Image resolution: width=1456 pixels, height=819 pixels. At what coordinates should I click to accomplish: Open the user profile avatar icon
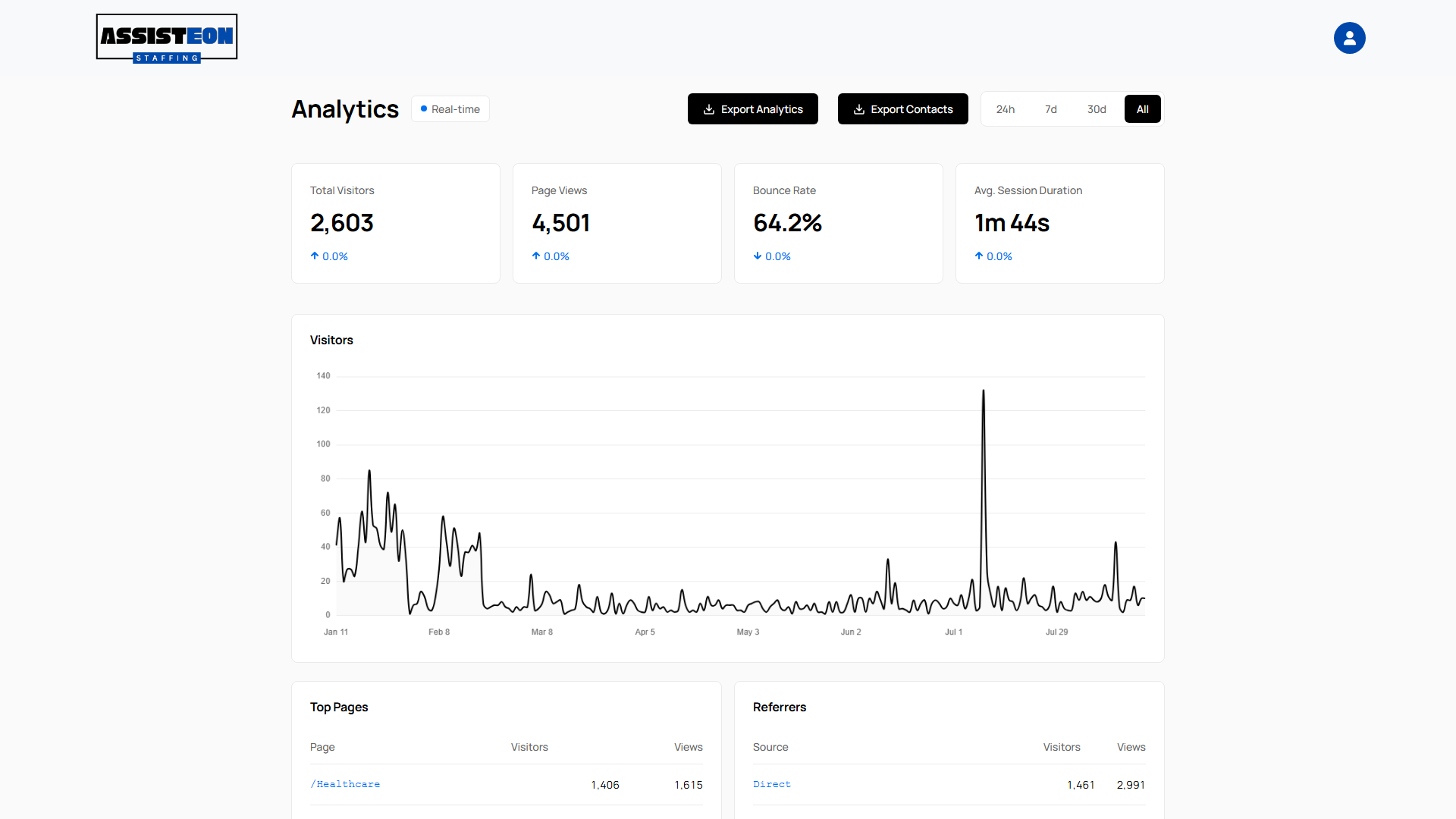(x=1349, y=38)
